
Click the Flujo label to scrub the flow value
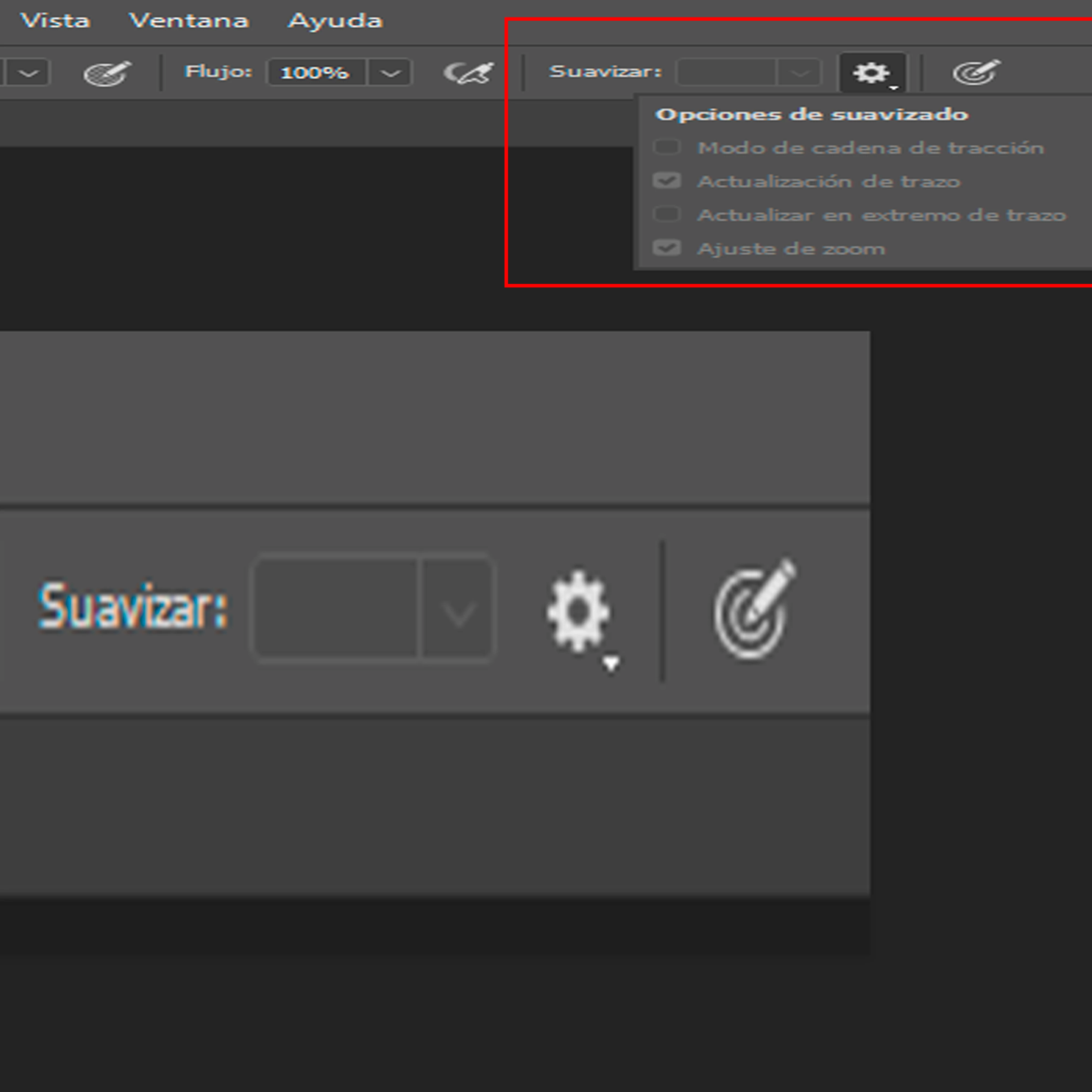point(218,72)
